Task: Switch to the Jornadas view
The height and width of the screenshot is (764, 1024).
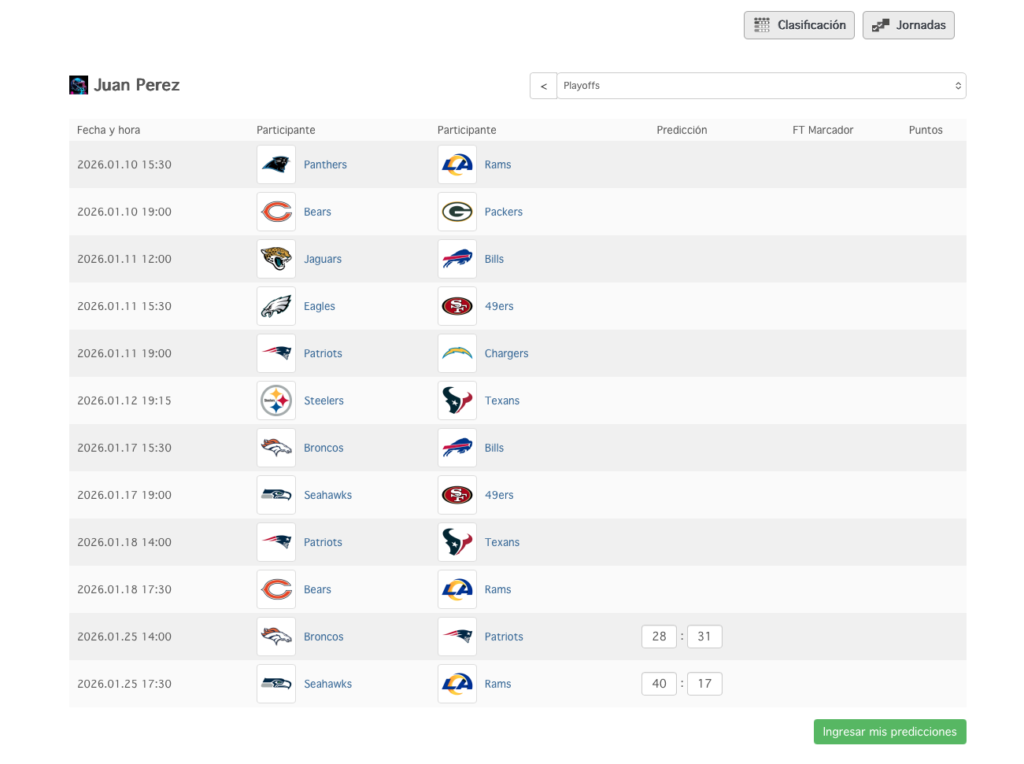Action: (908, 25)
